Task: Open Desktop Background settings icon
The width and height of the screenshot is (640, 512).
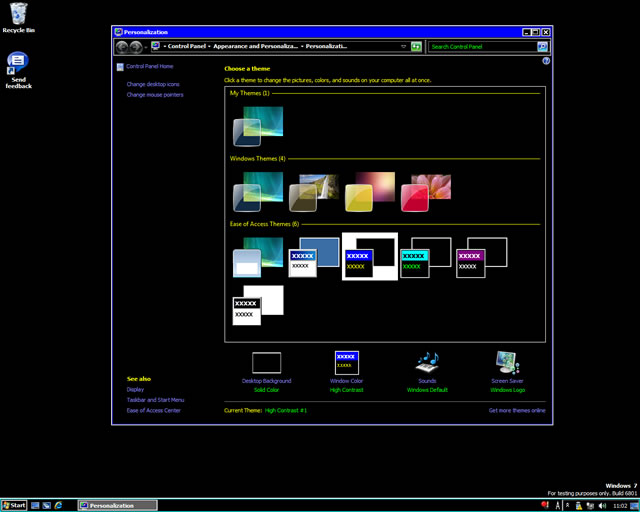Action: click(267, 363)
